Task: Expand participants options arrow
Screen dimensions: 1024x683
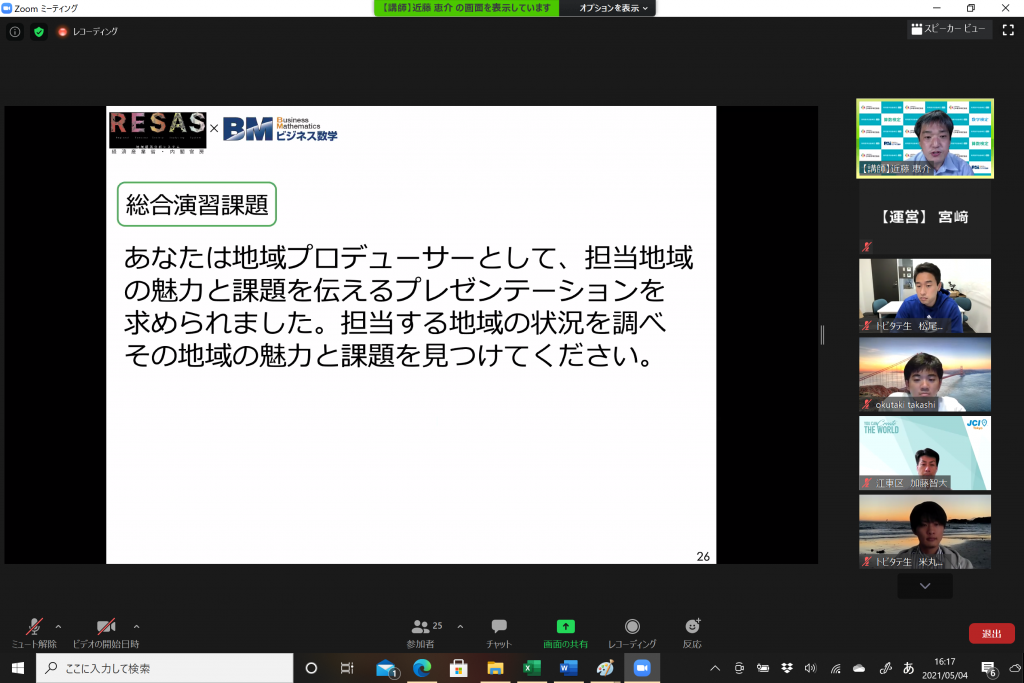Action: click(460, 626)
